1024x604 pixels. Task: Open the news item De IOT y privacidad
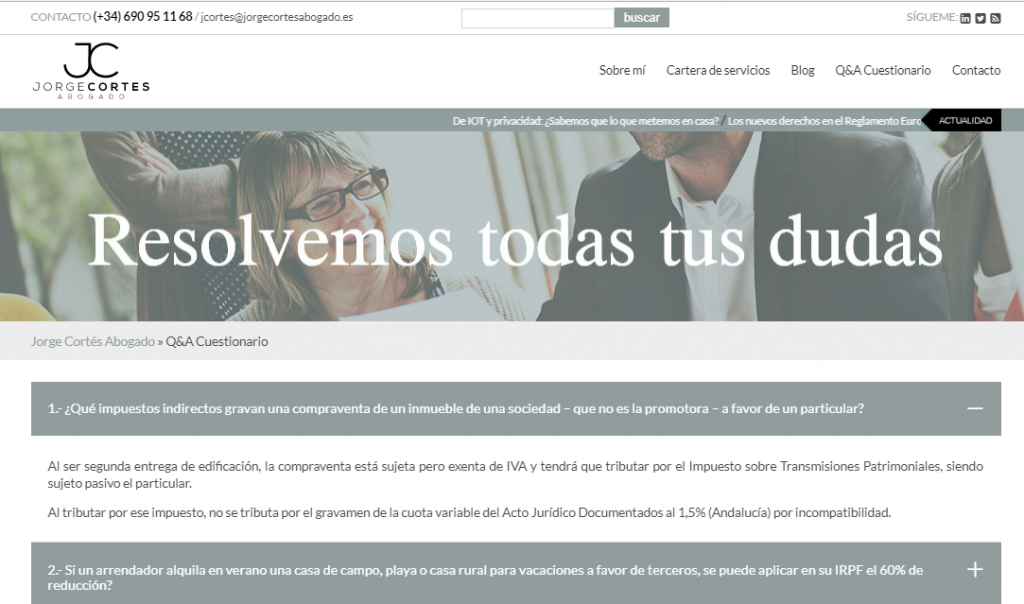585,121
